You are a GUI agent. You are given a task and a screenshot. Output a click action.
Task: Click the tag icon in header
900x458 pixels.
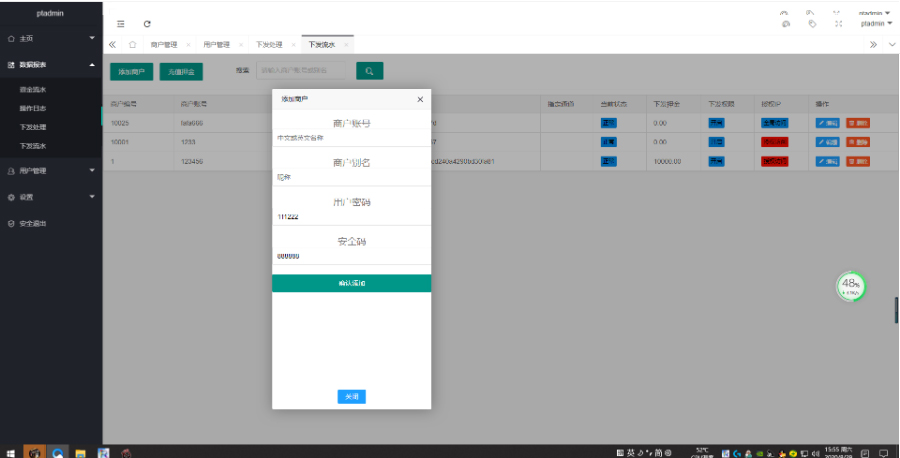(812, 23)
